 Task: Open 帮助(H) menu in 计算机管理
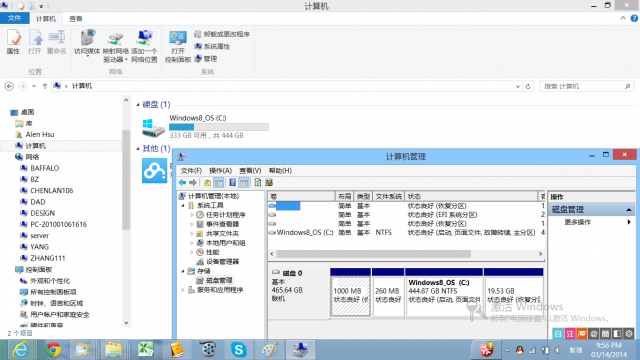(x=280, y=171)
